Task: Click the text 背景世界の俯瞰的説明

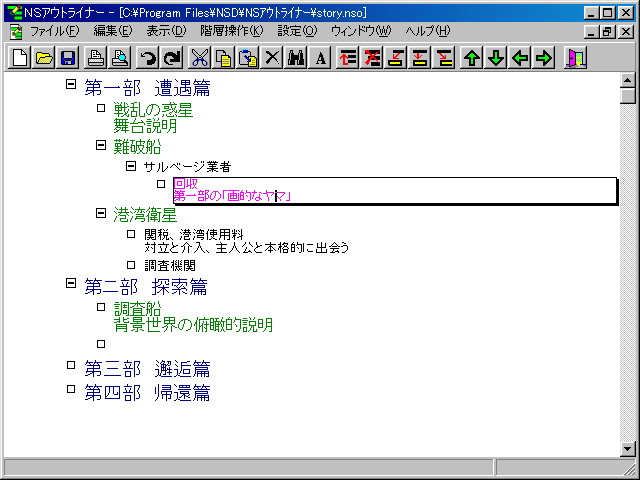Action: point(193,325)
